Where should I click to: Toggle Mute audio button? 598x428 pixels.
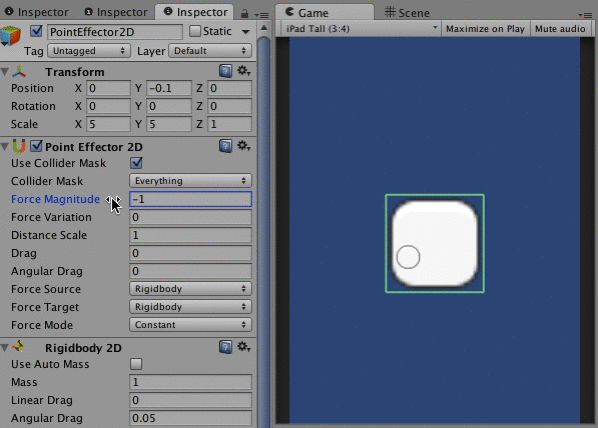560,29
